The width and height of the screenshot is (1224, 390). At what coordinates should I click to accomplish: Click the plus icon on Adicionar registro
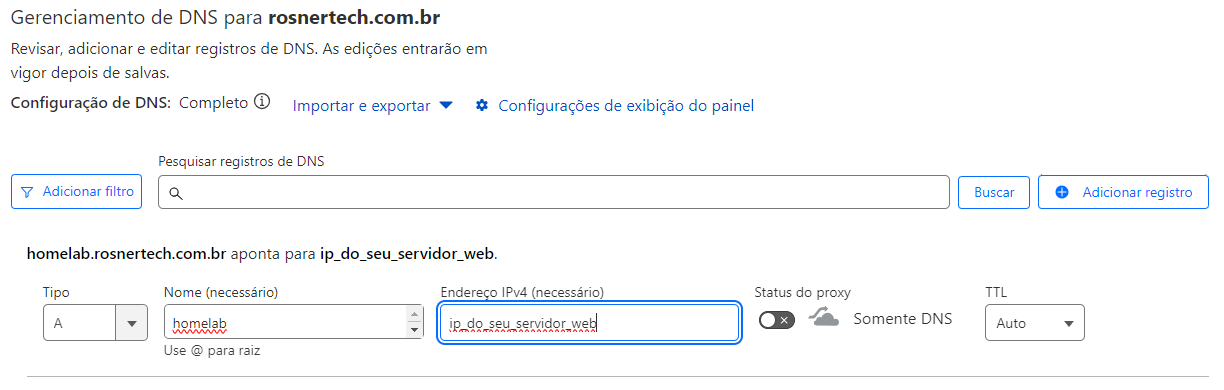[1062, 192]
